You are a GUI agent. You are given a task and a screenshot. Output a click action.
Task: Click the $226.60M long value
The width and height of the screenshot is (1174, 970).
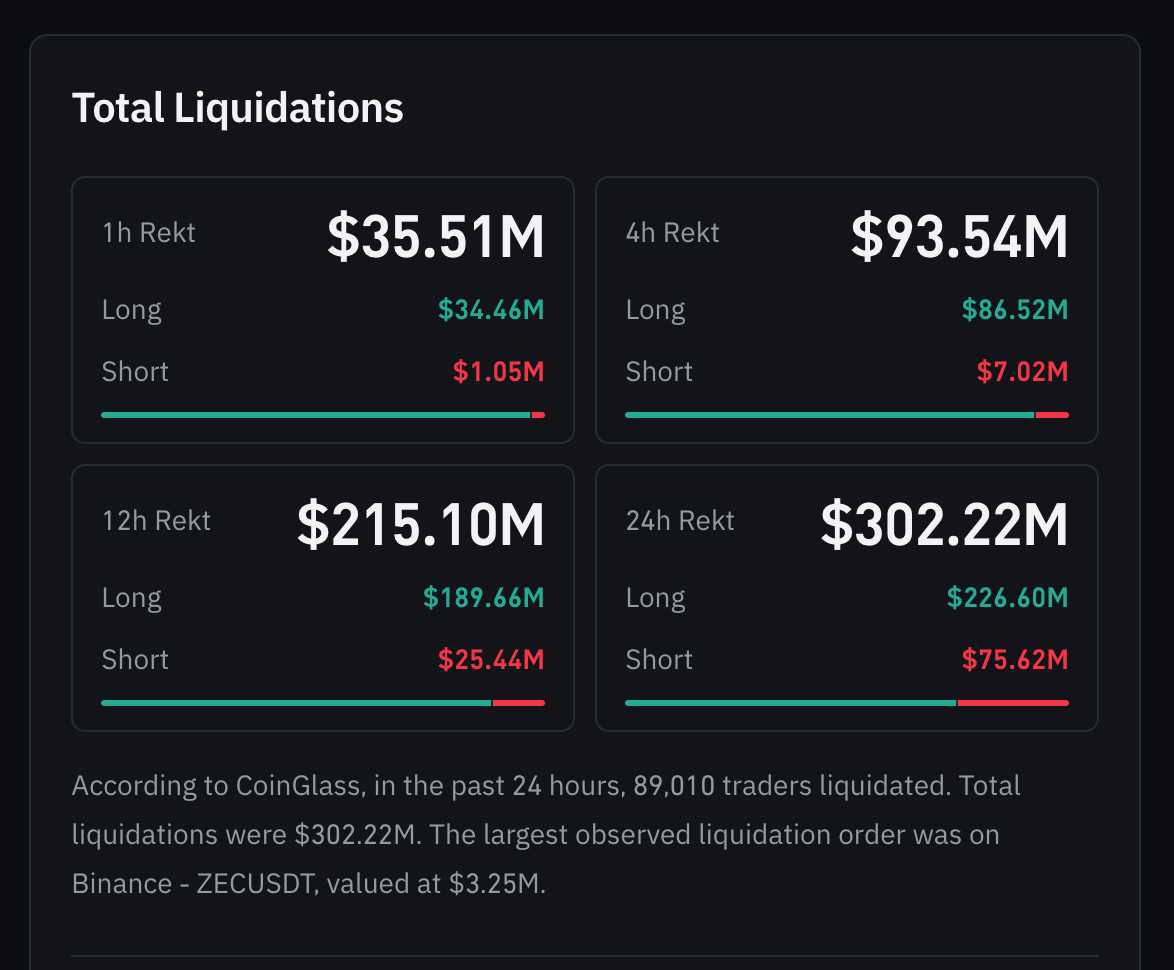coord(1008,598)
